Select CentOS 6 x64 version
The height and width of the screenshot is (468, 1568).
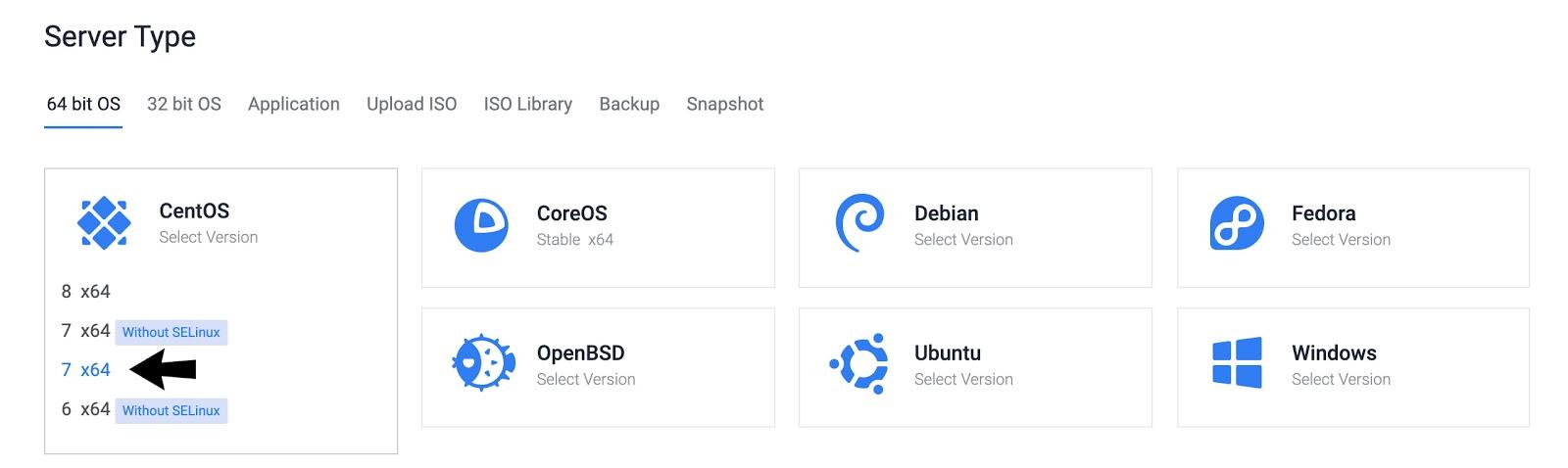pyautogui.click(x=86, y=409)
